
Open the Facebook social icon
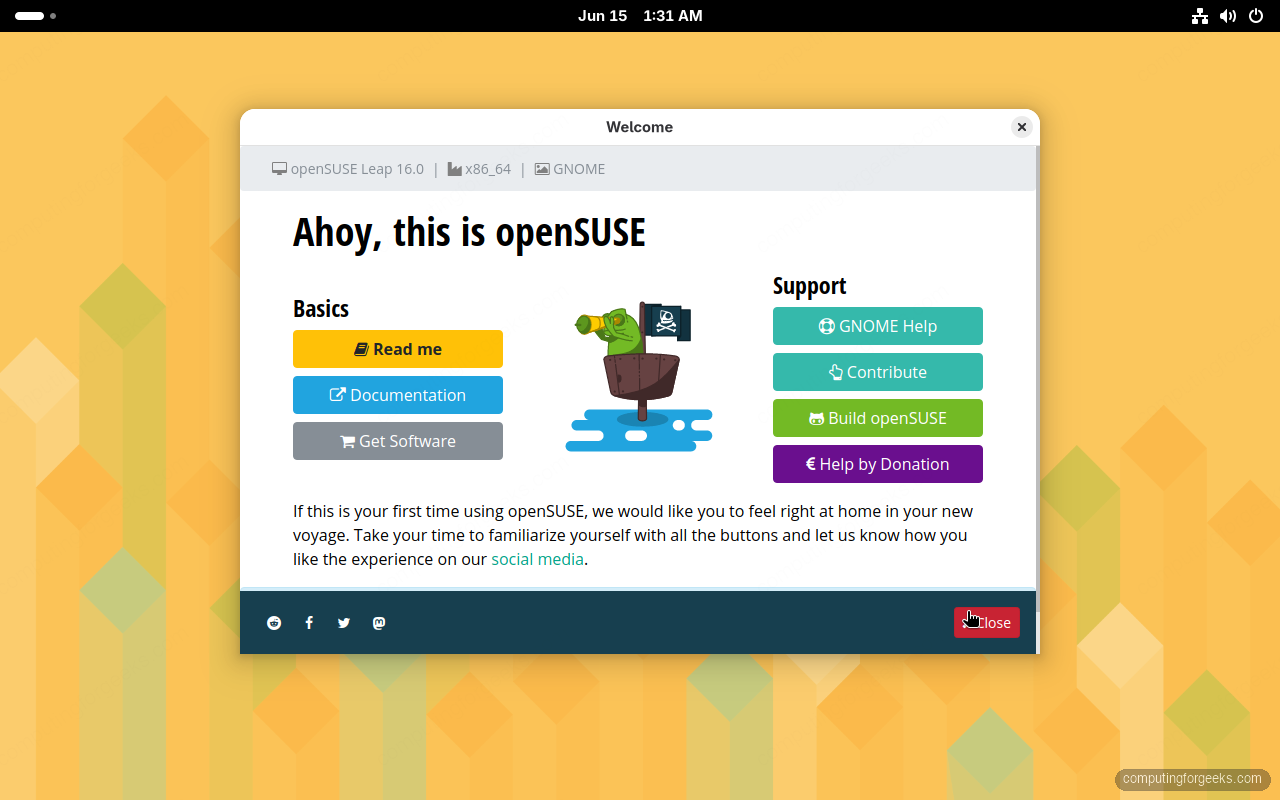coord(309,623)
